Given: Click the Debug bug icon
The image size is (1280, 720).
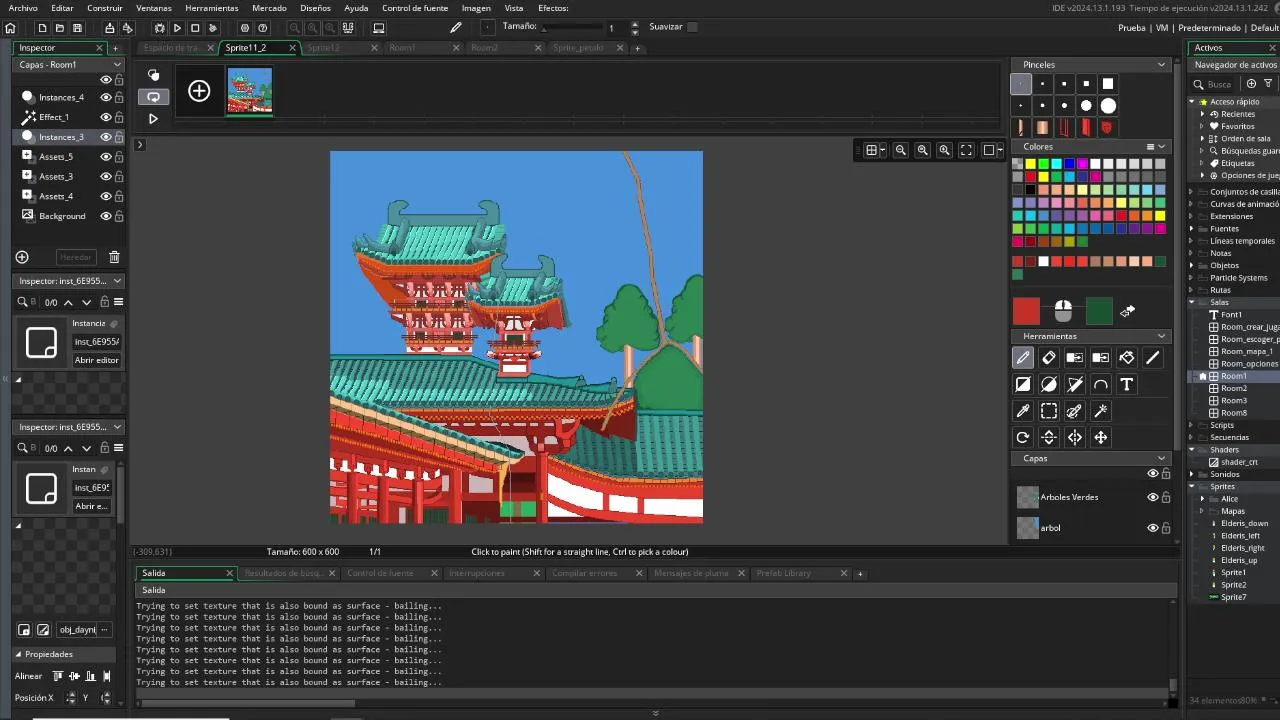Looking at the screenshot, I should (159, 28).
